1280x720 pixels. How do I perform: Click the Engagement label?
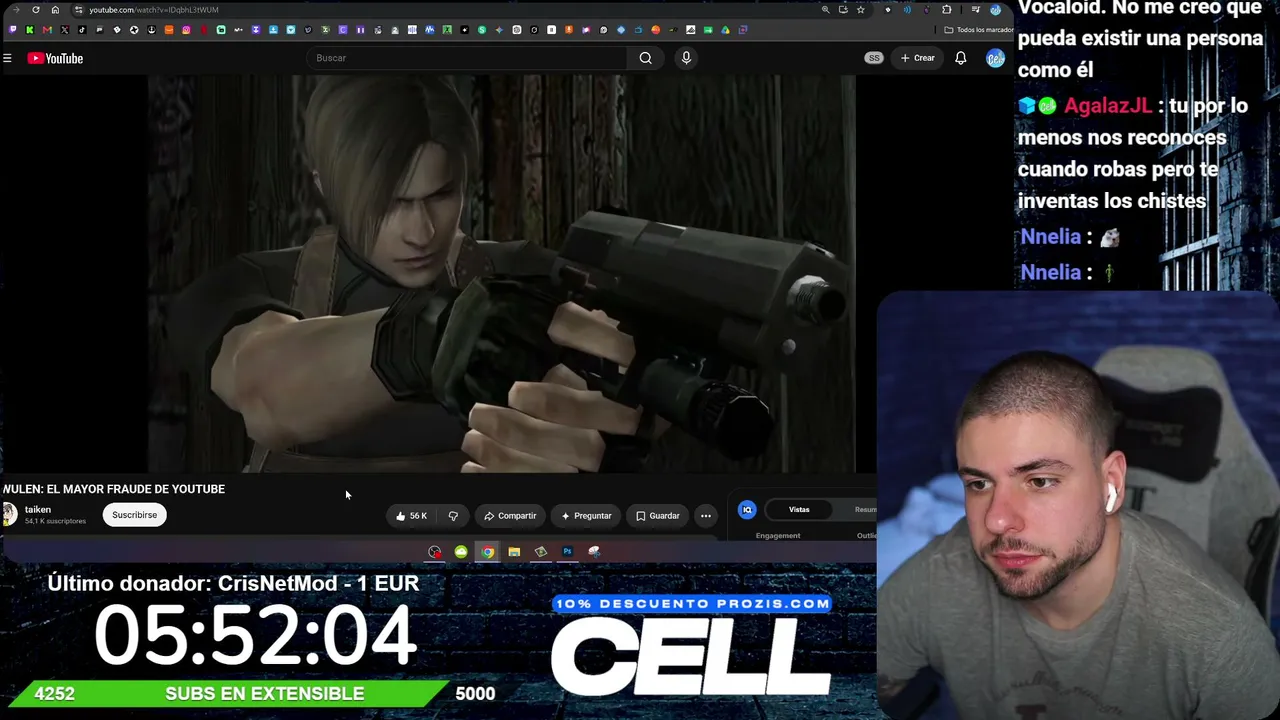pos(778,536)
